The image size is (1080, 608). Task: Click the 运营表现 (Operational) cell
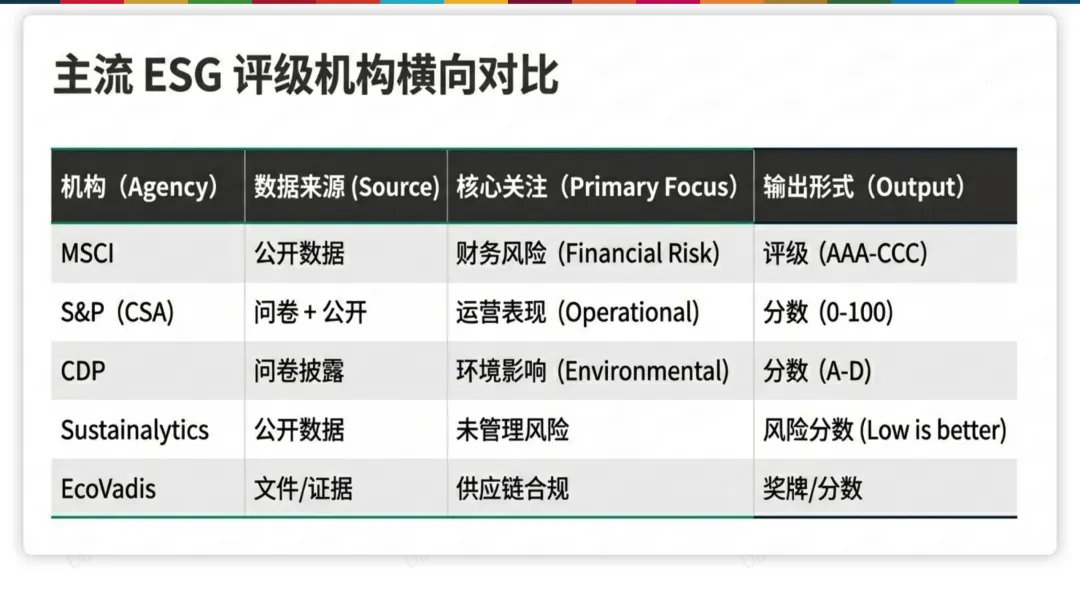pyautogui.click(x=601, y=312)
